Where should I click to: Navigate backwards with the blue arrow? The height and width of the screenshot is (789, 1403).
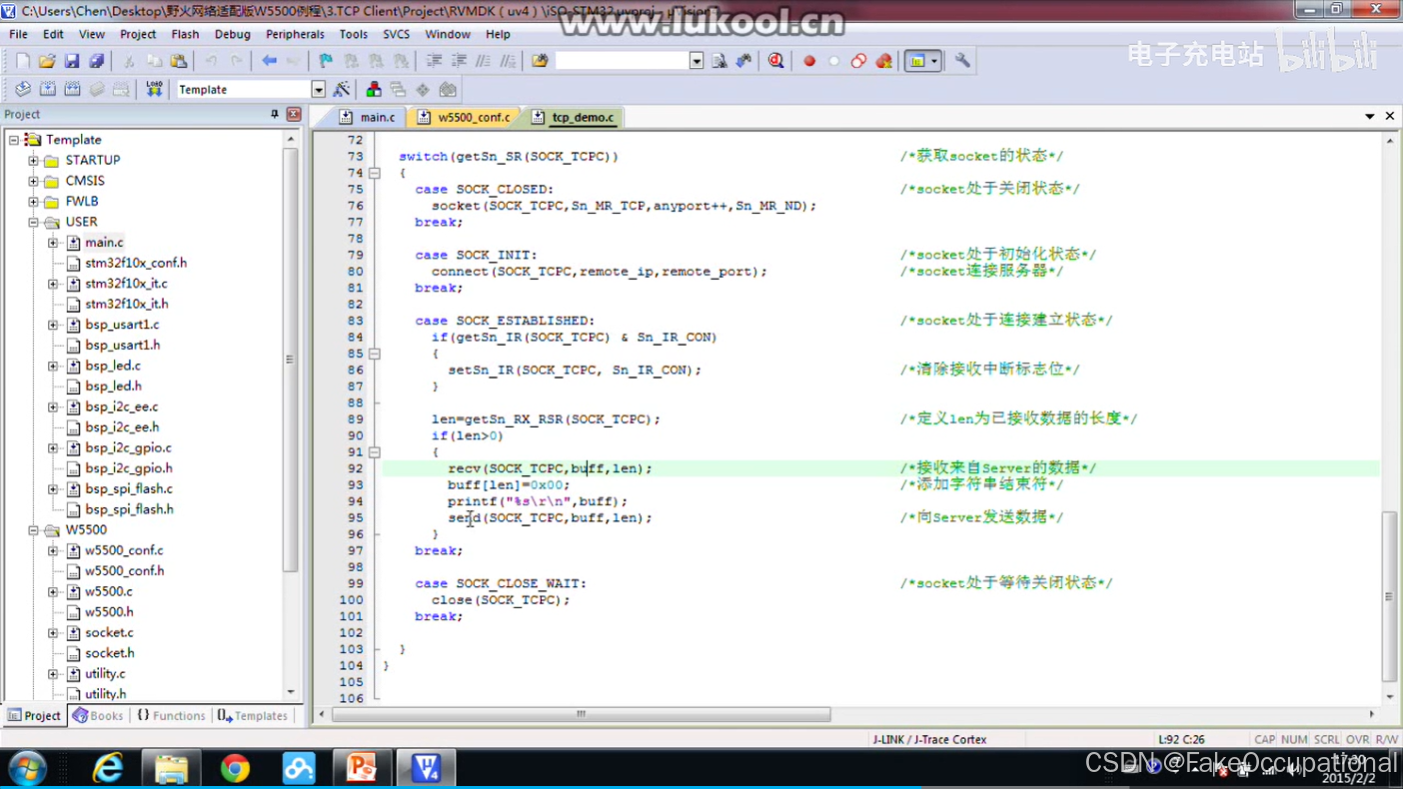(269, 61)
